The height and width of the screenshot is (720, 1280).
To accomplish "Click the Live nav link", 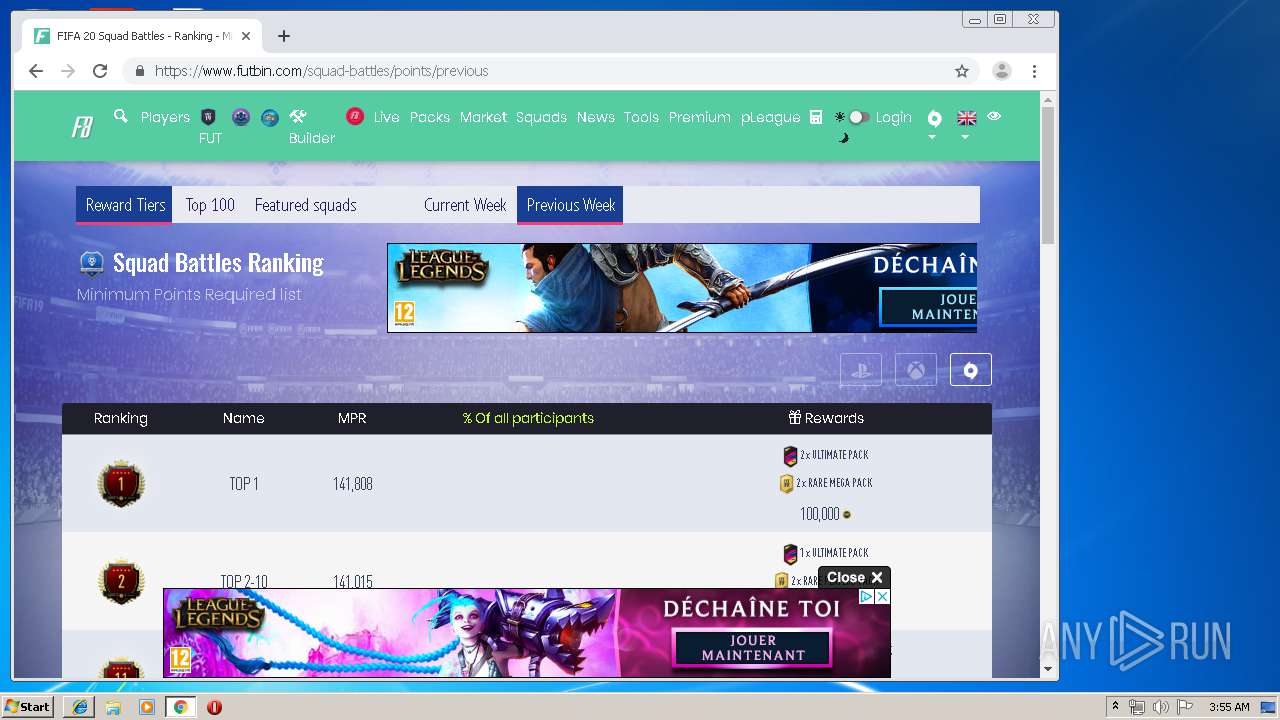I will pyautogui.click(x=387, y=117).
